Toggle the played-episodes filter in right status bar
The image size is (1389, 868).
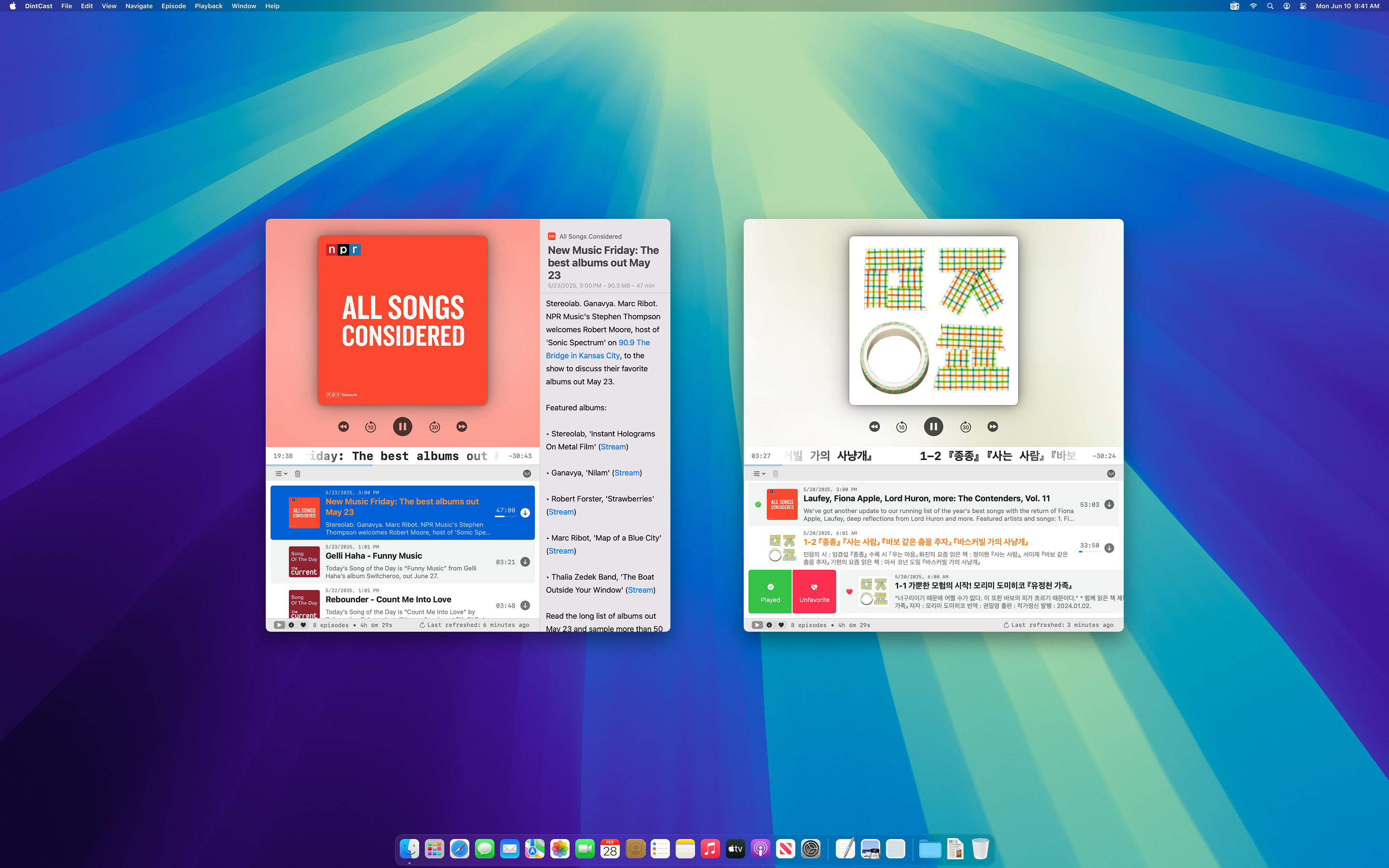tap(757, 625)
